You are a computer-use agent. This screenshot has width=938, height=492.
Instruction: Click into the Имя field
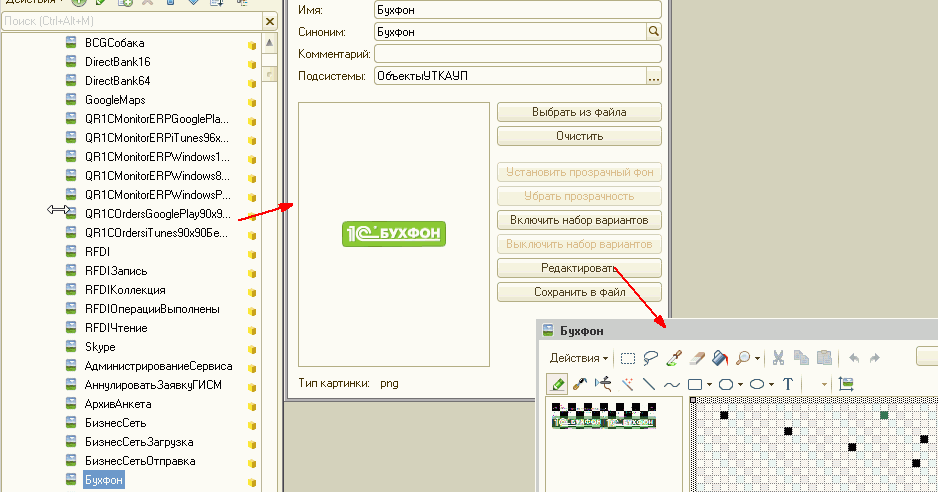(517, 10)
